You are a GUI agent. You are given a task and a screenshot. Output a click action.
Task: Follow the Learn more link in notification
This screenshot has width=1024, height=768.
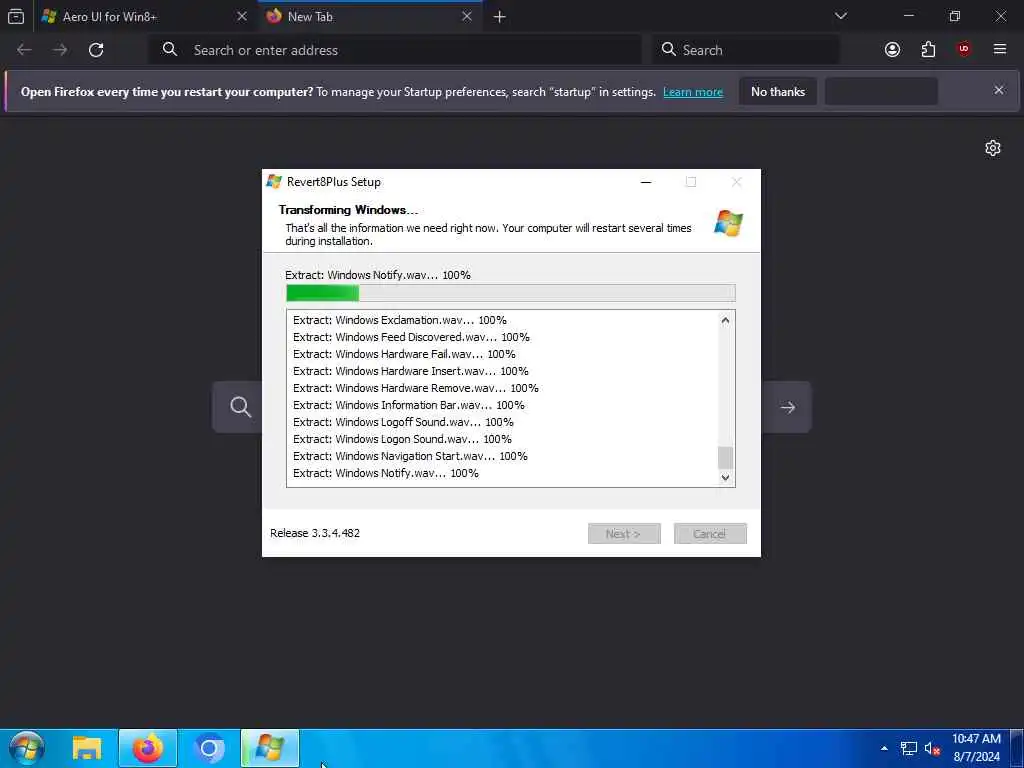pos(693,92)
